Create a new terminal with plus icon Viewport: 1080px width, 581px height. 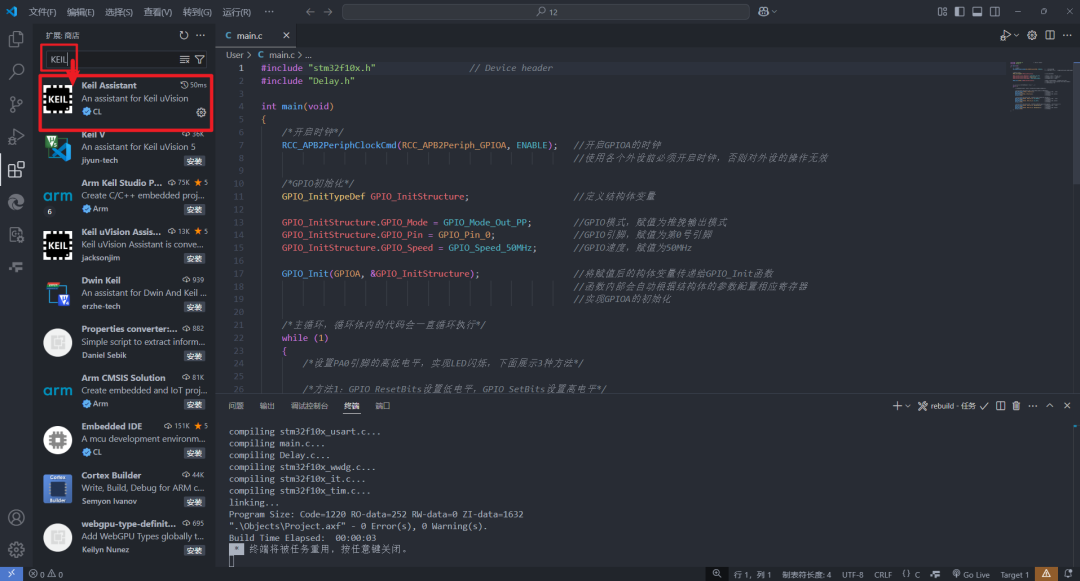897,406
